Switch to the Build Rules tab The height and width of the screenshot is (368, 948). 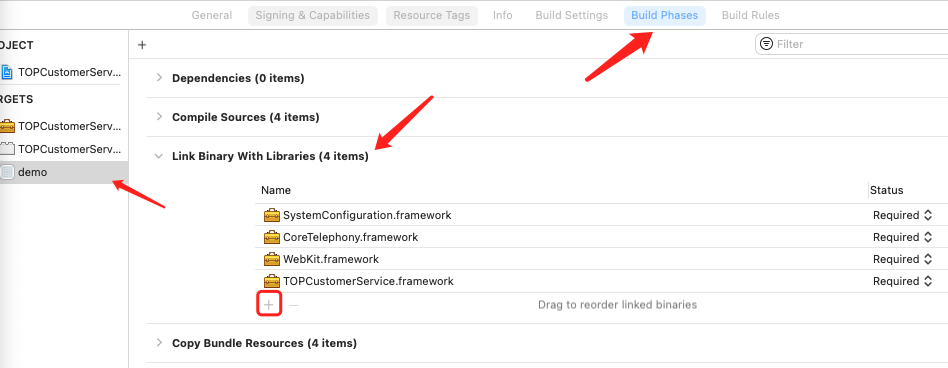(x=750, y=16)
